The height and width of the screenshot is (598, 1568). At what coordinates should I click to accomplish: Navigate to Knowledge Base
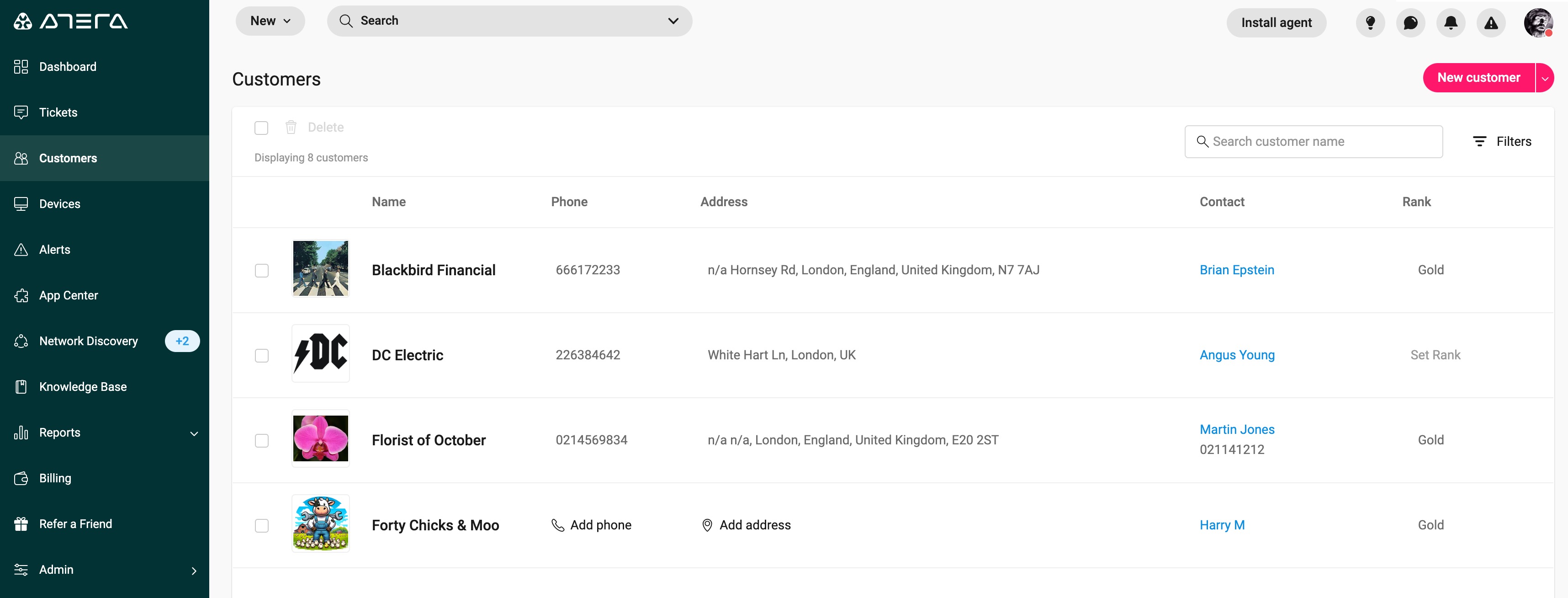tap(104, 387)
